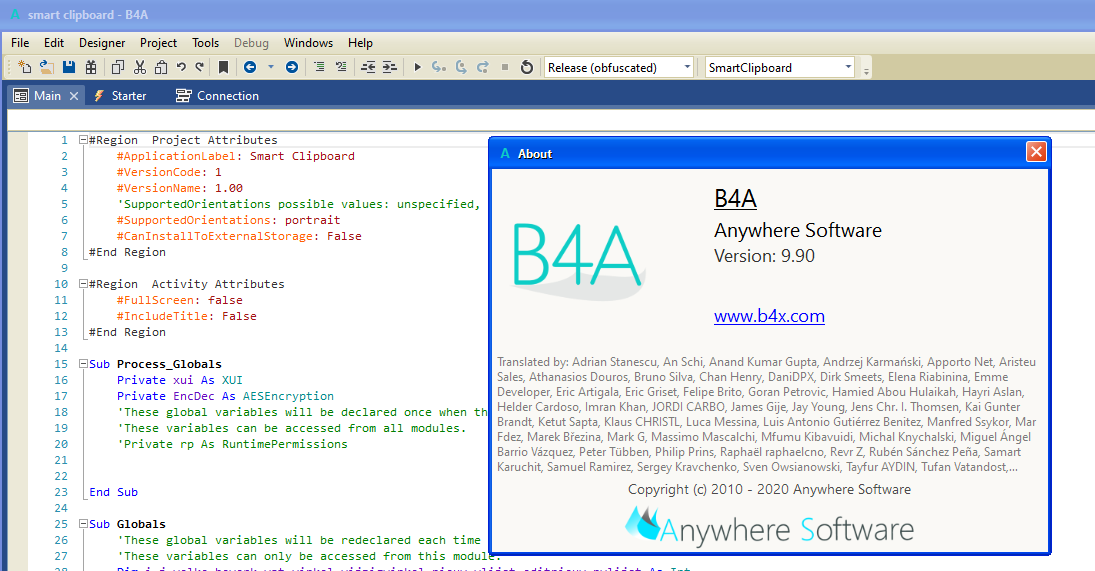The image size is (1095, 571).
Task: Click '#SupportedOrientations: portrait' code line
Action: click(x=228, y=220)
